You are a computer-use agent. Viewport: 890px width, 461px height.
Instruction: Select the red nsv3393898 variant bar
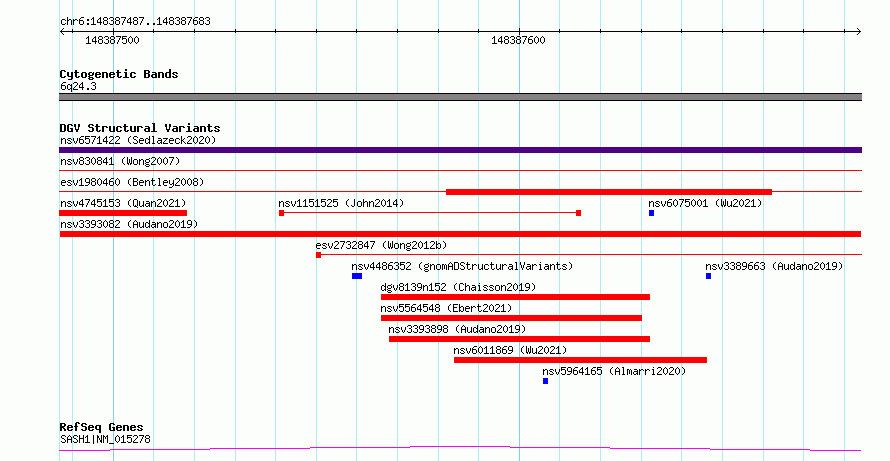[x=519, y=339]
